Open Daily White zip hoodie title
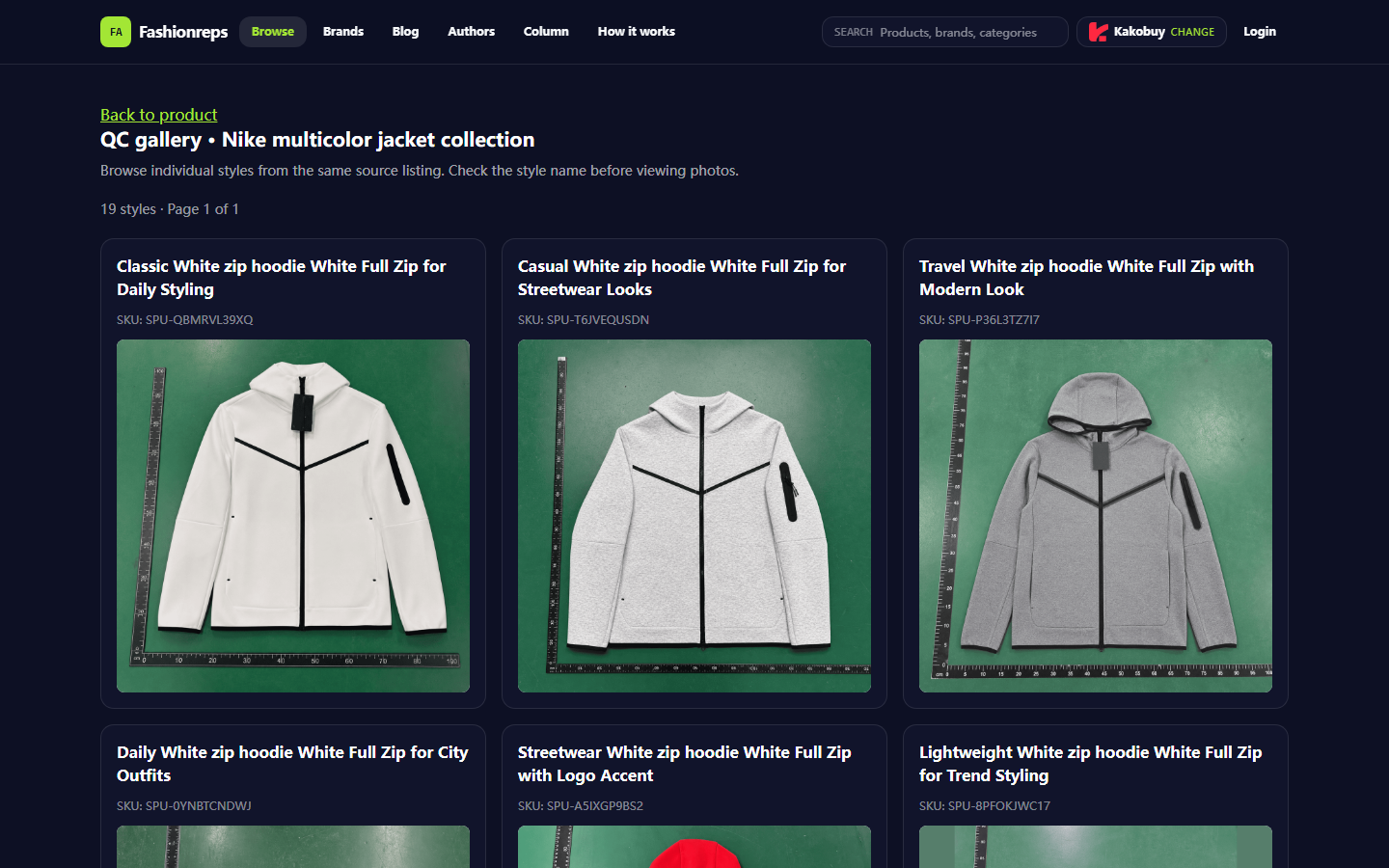 coord(292,764)
